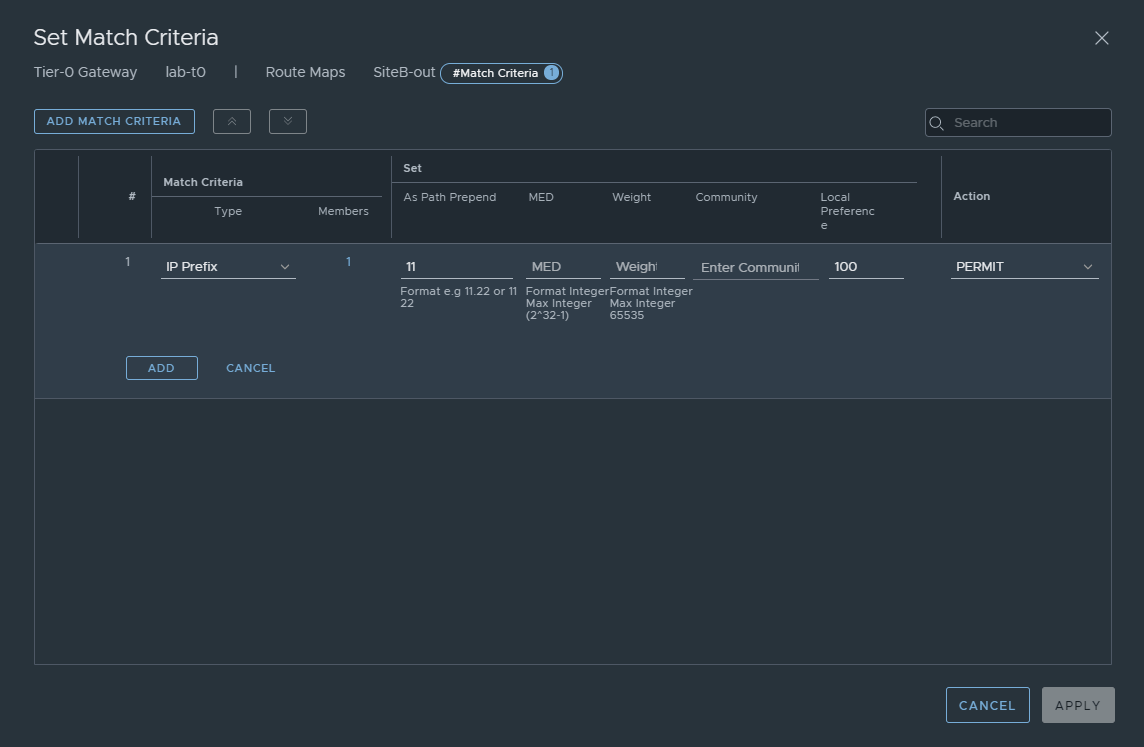Click the ADD button in the row
This screenshot has height=747, width=1144.
click(x=161, y=368)
